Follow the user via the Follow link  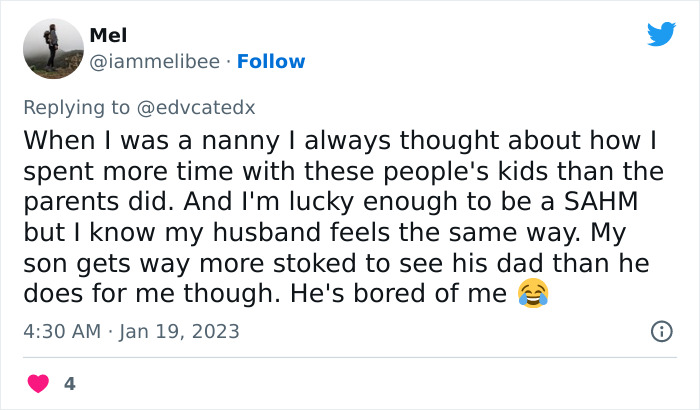(270, 61)
